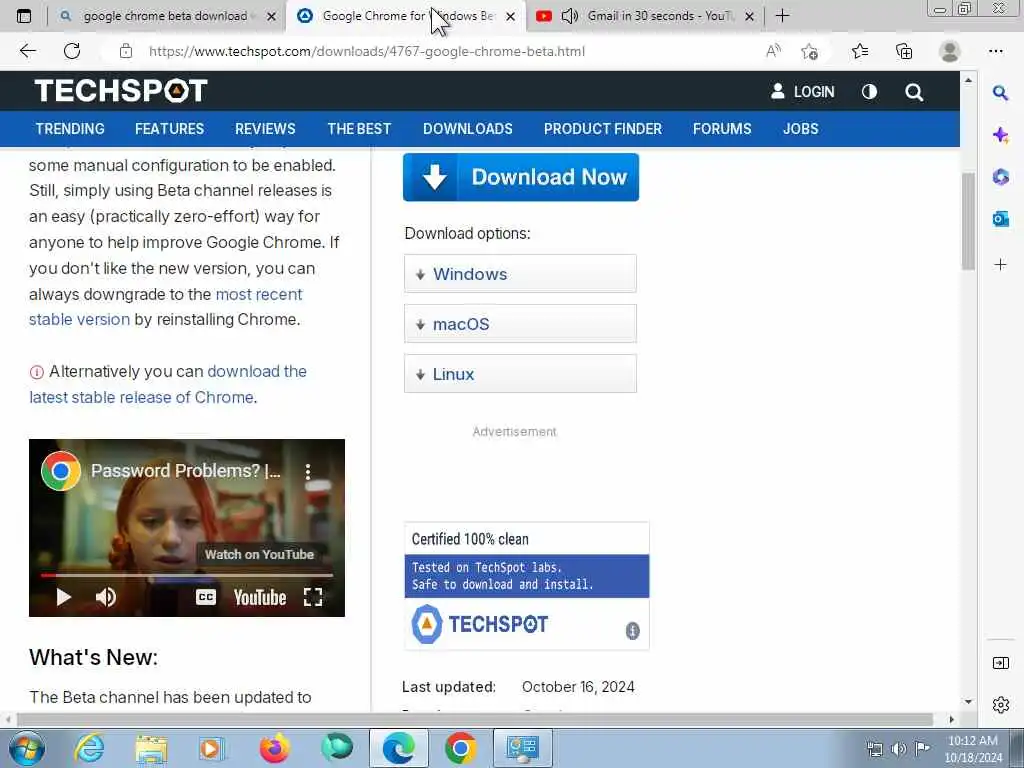Open a new browser tab
1024x768 pixels.
782,16
